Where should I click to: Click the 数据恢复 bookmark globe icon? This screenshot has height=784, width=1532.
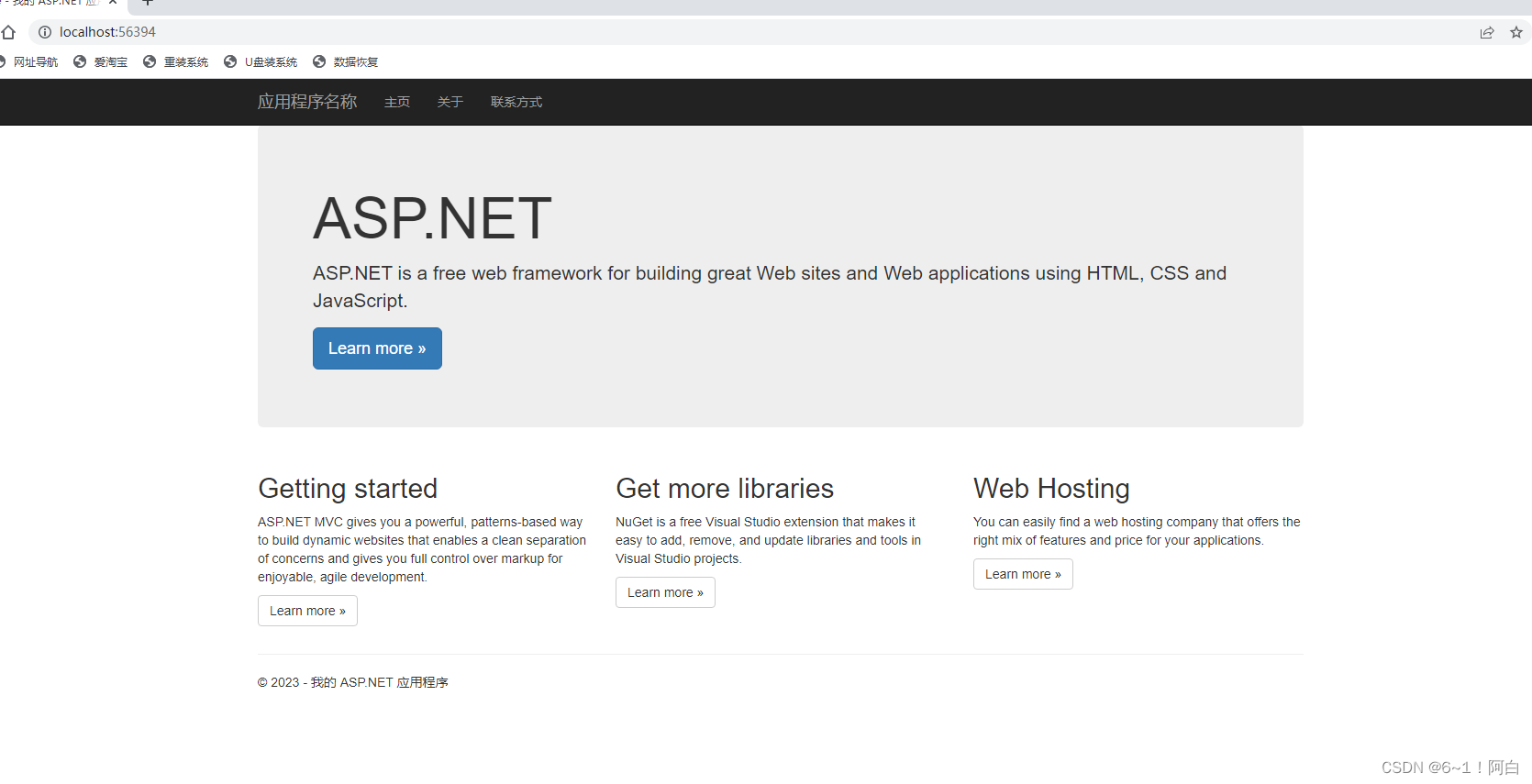click(x=319, y=61)
